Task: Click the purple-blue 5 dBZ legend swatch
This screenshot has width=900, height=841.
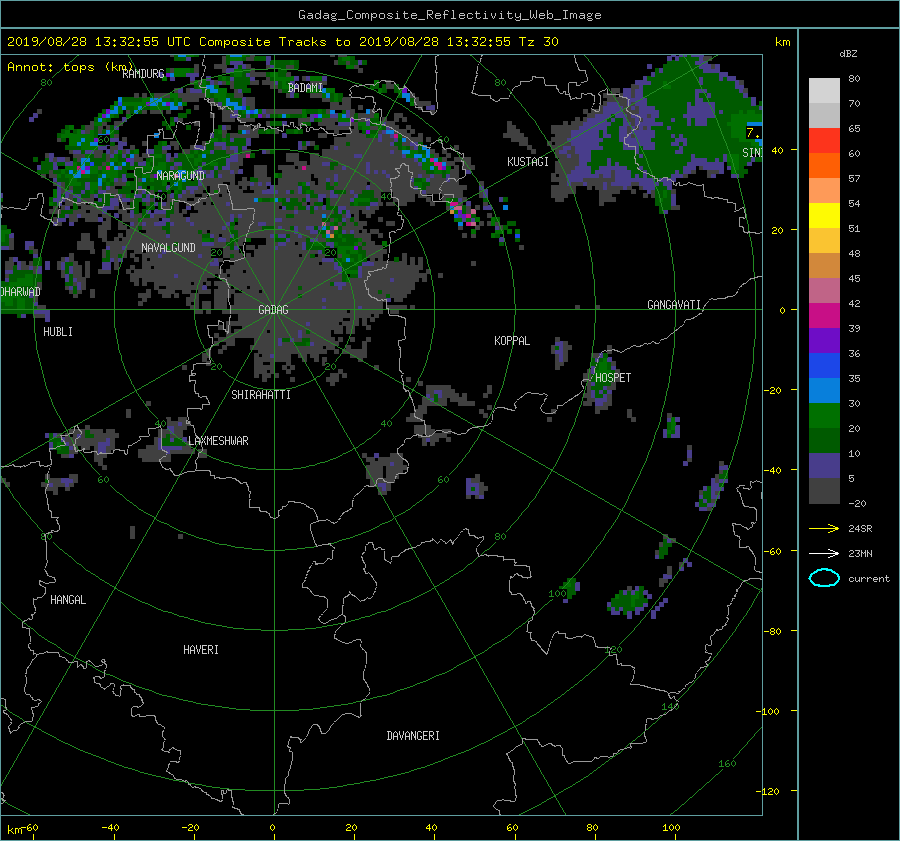Action: point(824,466)
